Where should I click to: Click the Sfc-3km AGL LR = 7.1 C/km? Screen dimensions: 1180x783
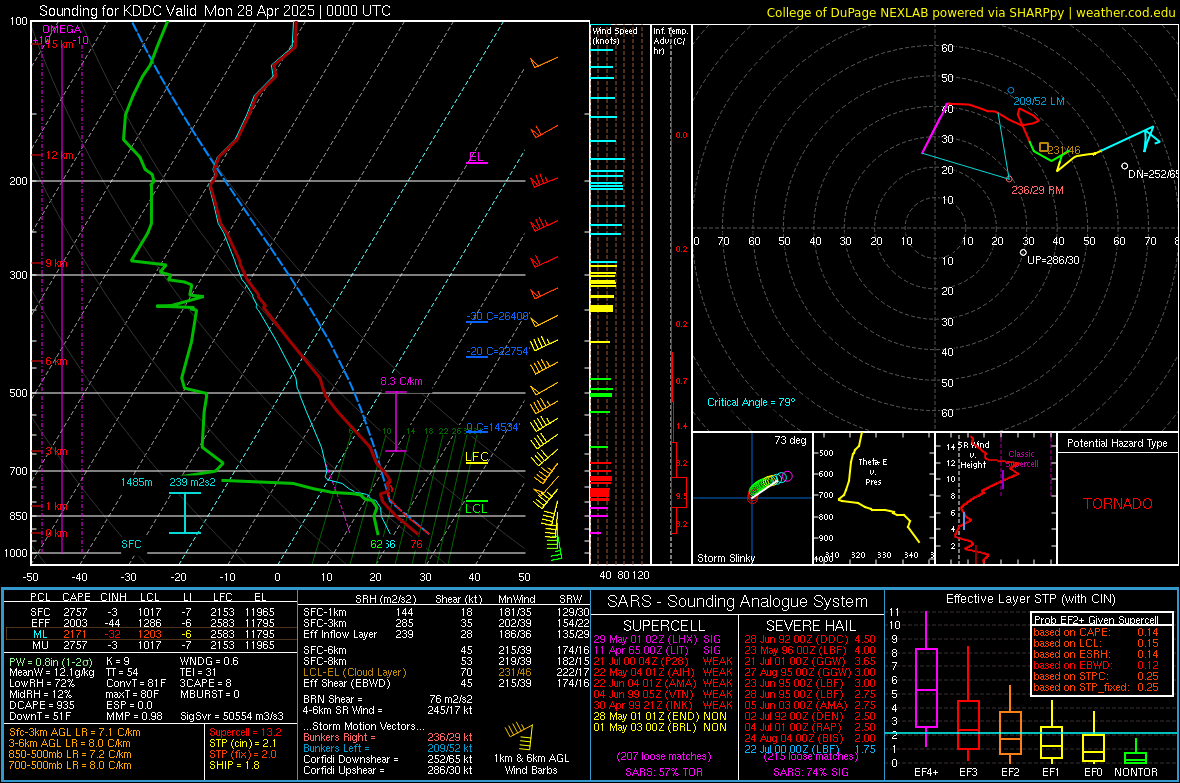click(75, 732)
